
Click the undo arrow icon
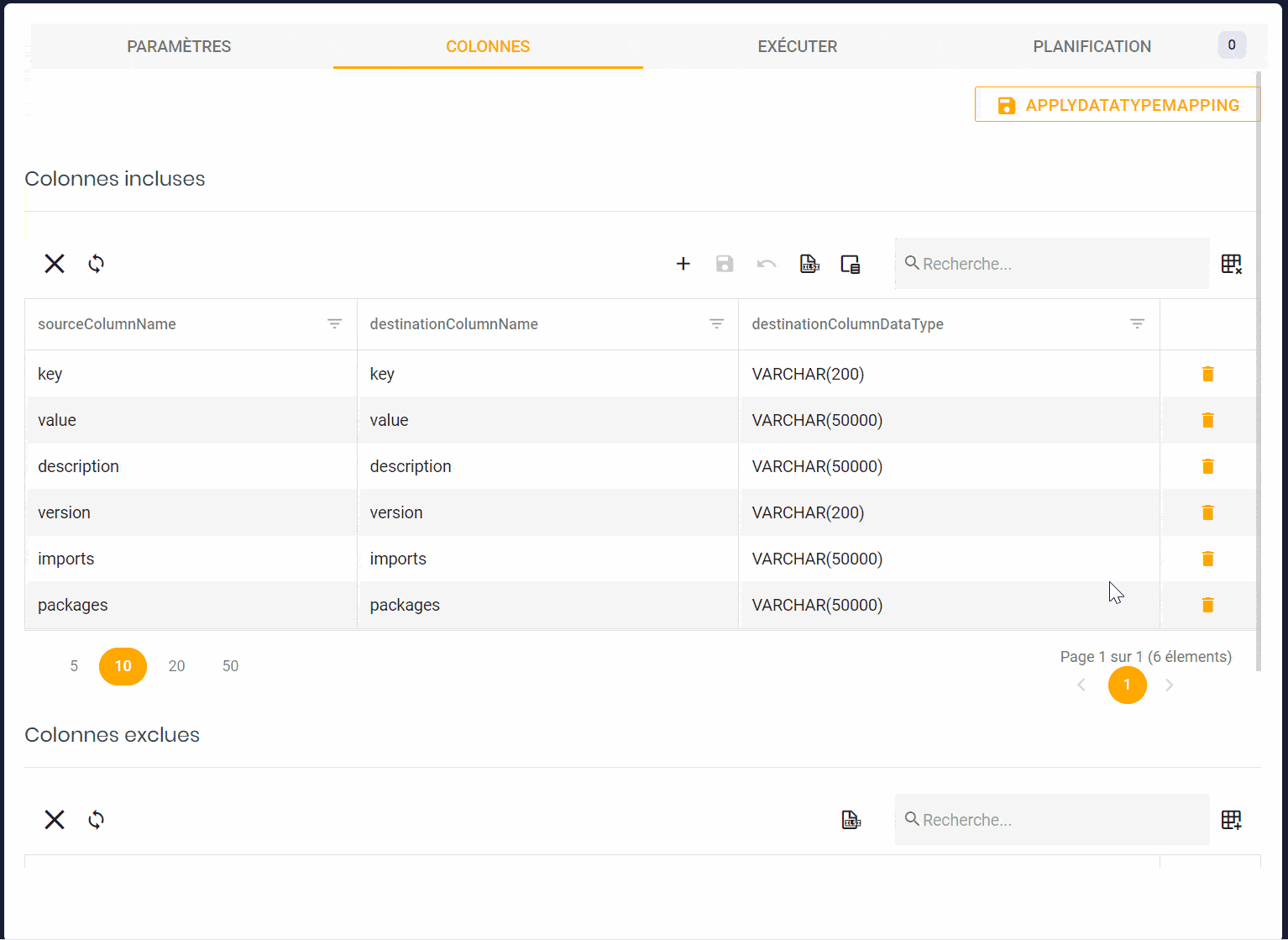click(767, 264)
